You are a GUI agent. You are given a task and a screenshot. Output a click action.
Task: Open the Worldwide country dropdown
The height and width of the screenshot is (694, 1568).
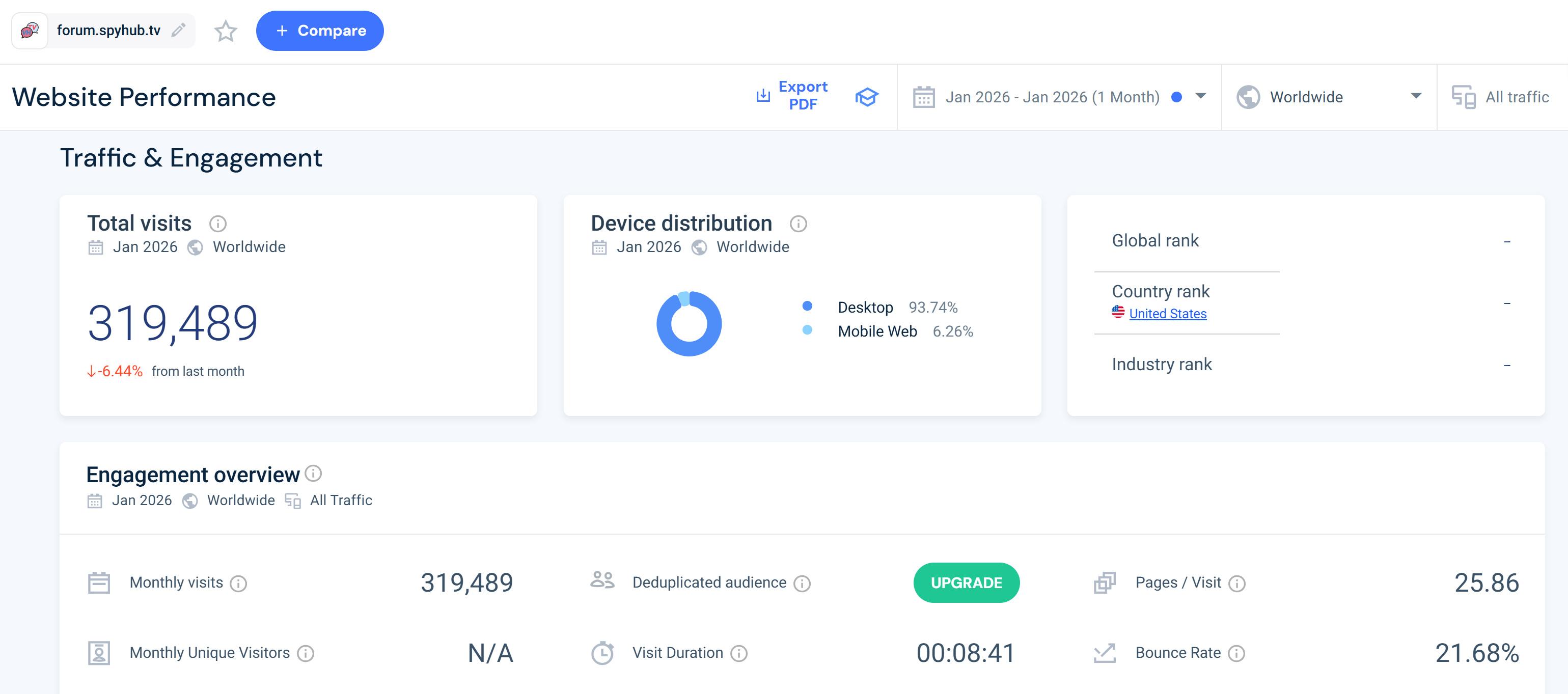pyautogui.click(x=1328, y=97)
